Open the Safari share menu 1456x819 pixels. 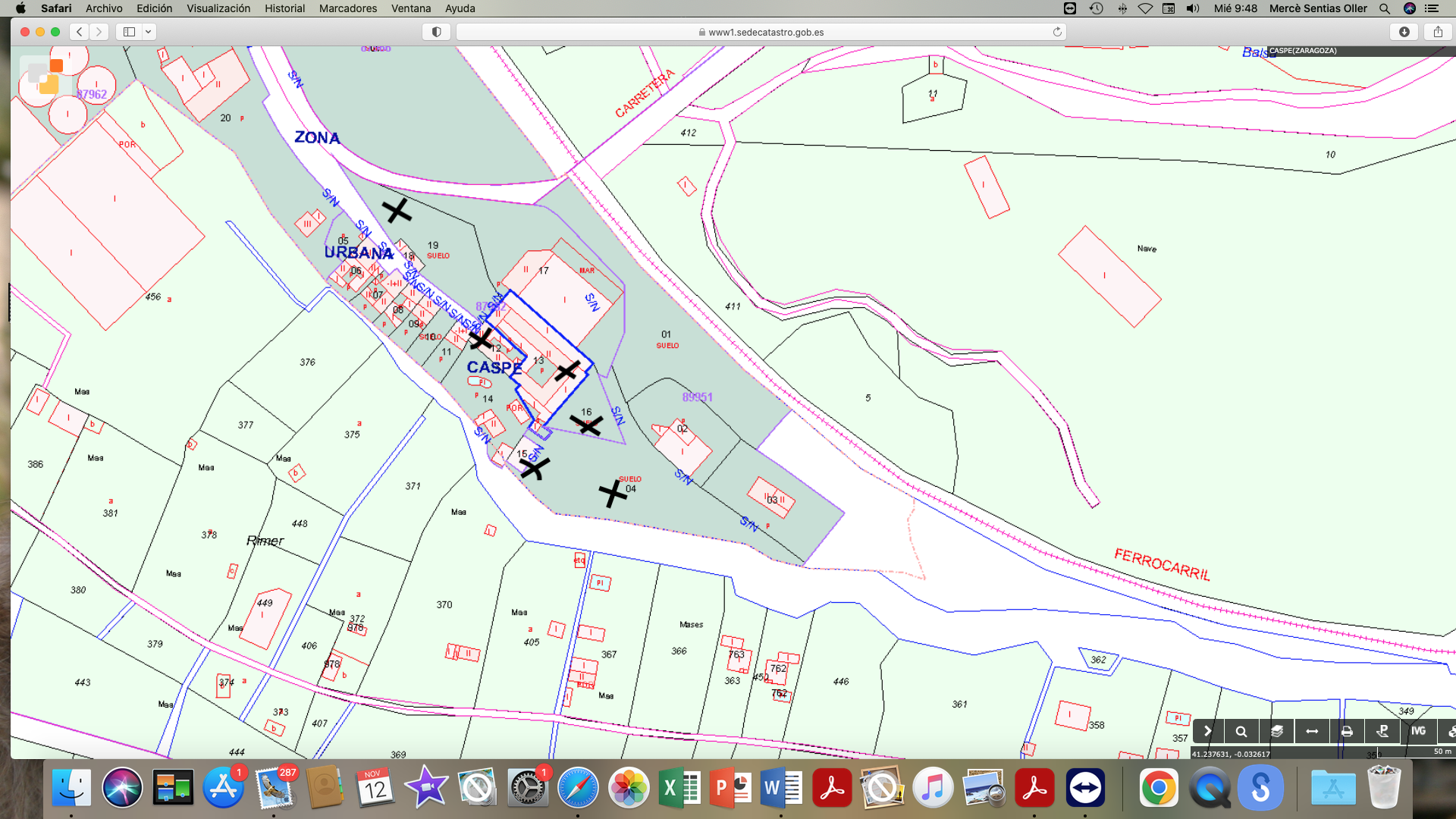(x=1438, y=32)
